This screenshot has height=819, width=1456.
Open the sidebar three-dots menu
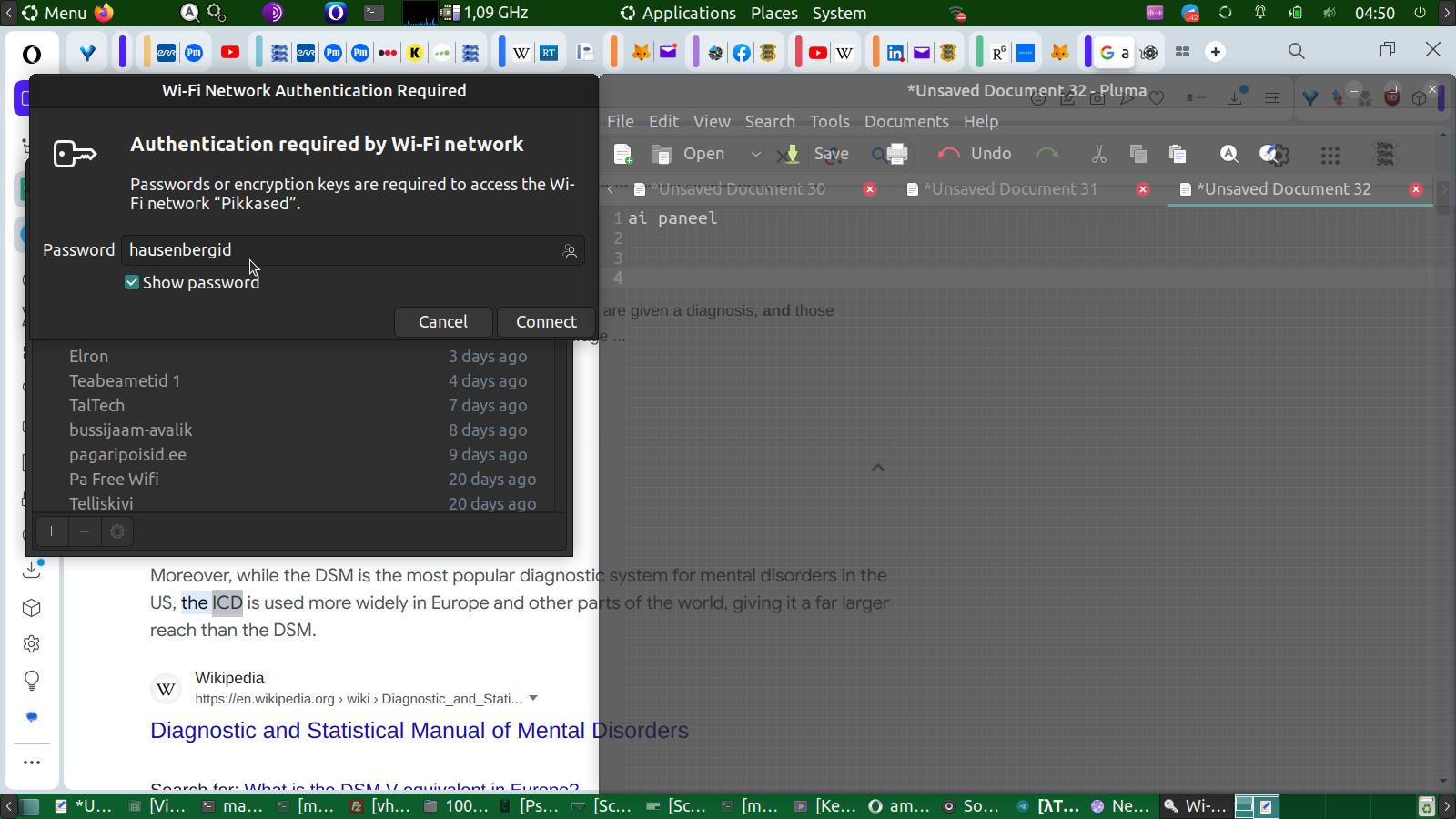pyautogui.click(x=32, y=763)
